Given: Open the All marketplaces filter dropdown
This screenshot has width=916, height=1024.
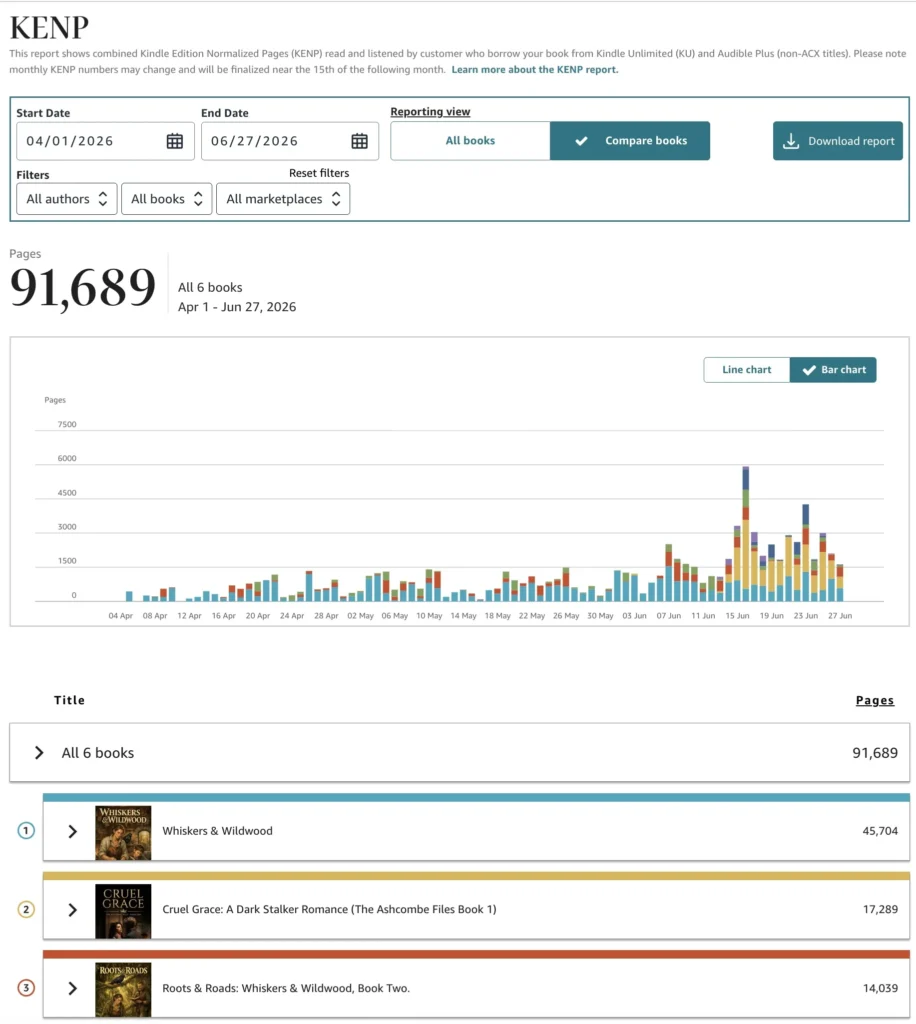Looking at the screenshot, I should click(283, 199).
